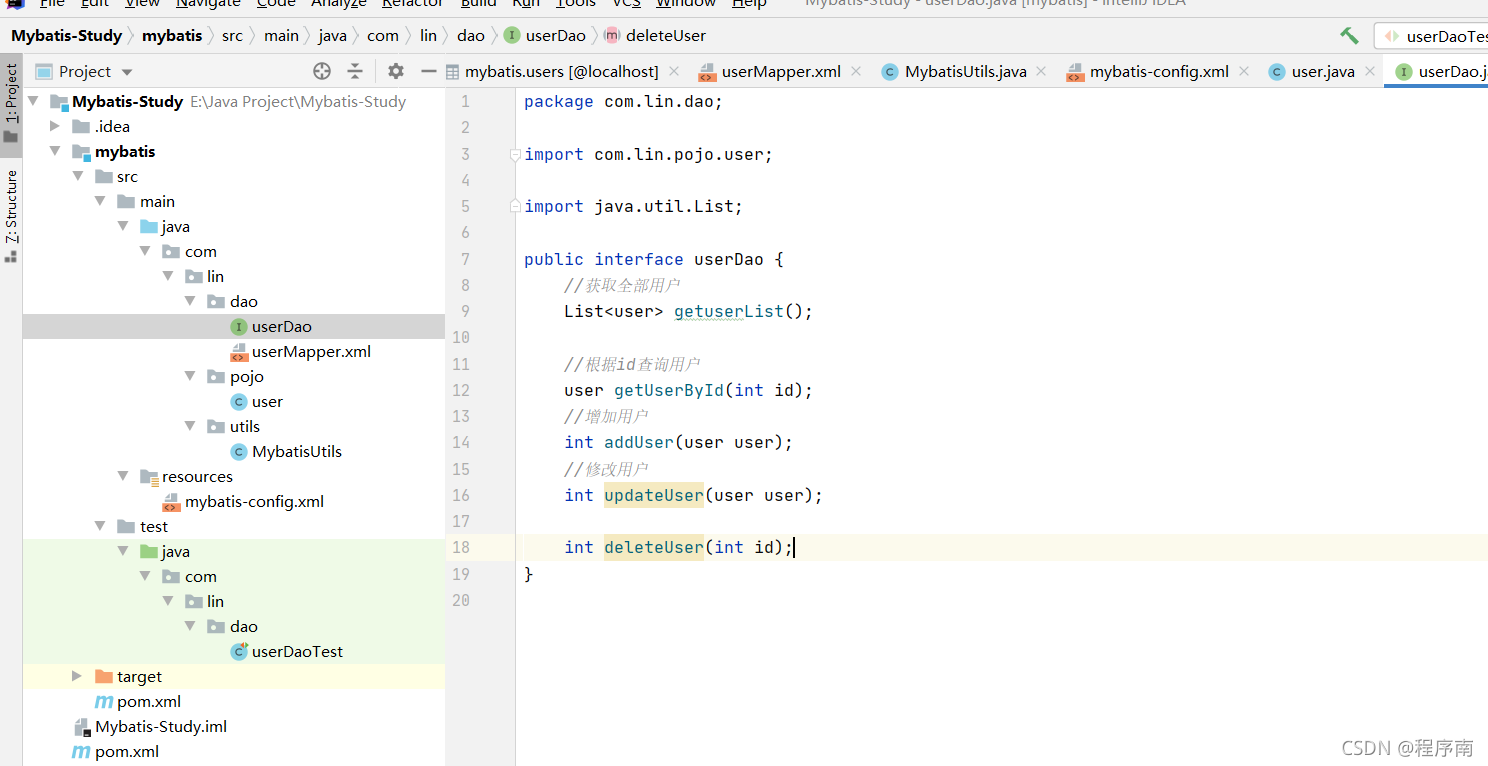Click the Build project hammer icon
This screenshot has width=1488, height=766.
pos(1349,36)
